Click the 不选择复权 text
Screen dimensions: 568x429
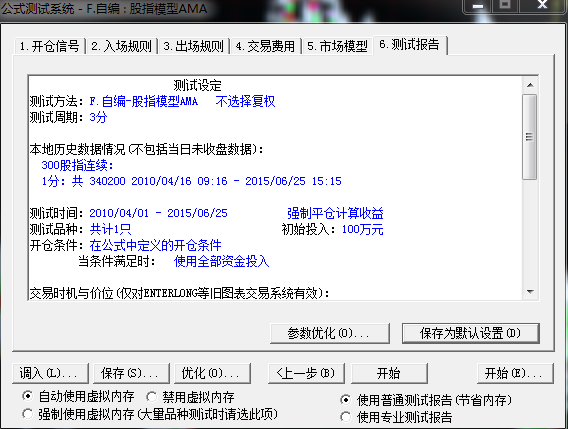[x=246, y=101]
